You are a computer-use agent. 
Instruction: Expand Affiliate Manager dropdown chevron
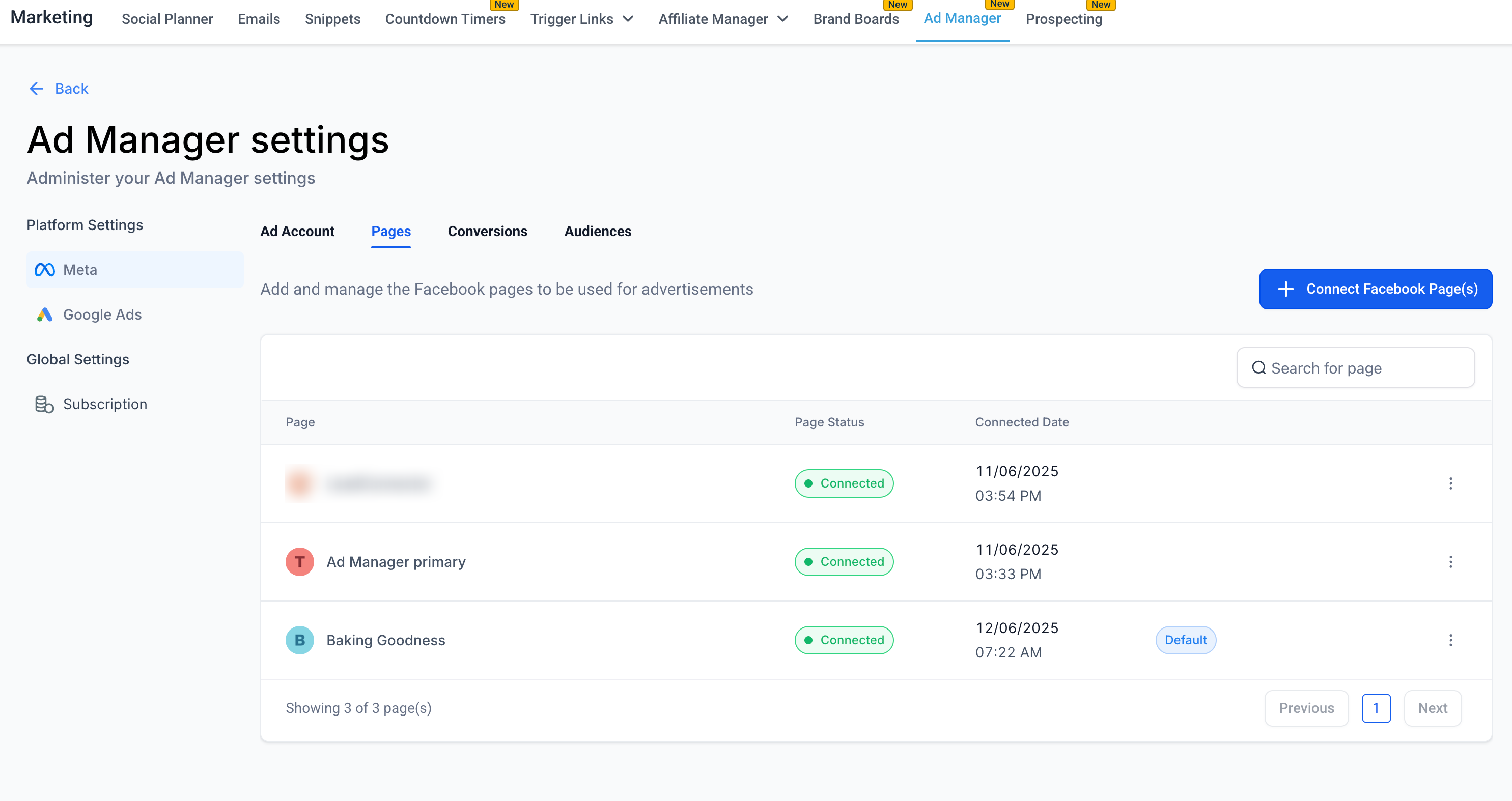pyautogui.click(x=782, y=19)
